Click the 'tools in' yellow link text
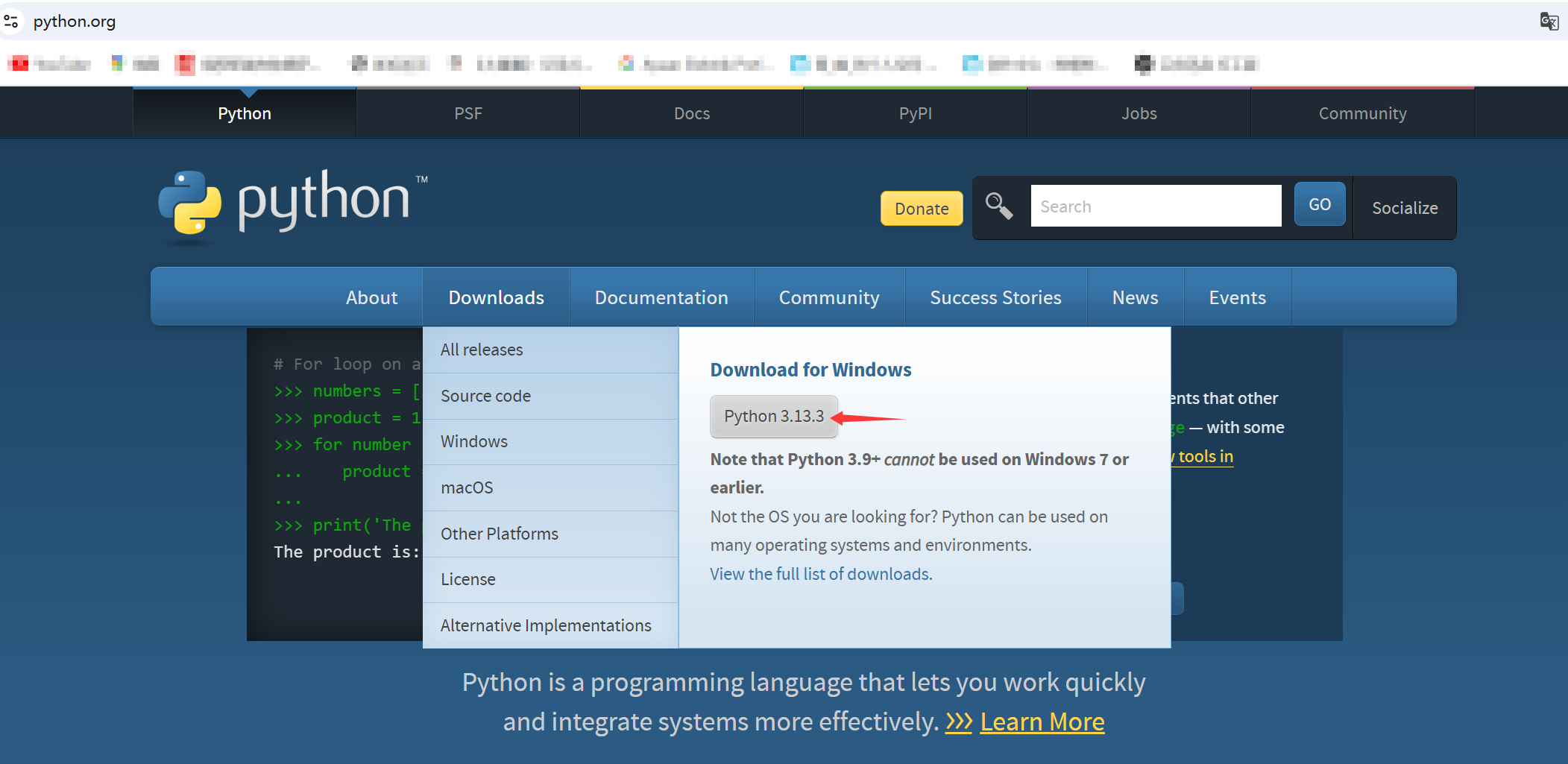 [1204, 456]
